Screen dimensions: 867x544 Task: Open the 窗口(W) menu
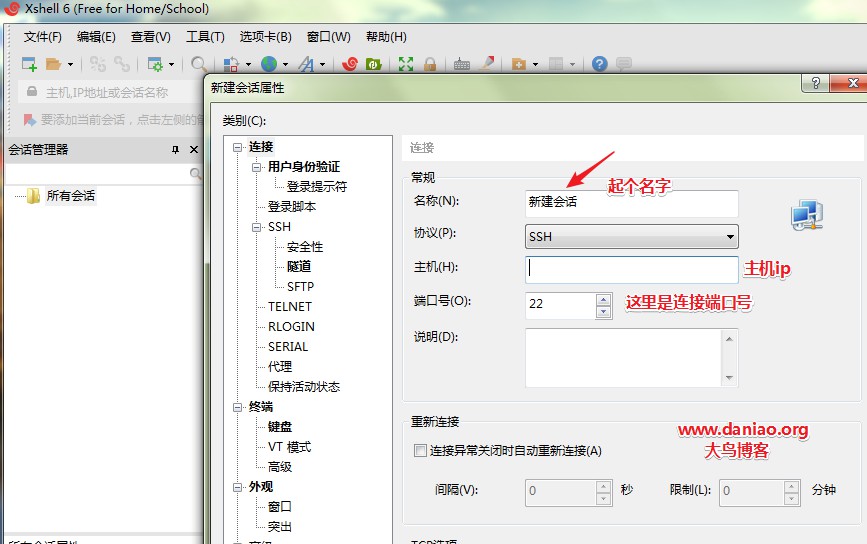click(x=328, y=37)
